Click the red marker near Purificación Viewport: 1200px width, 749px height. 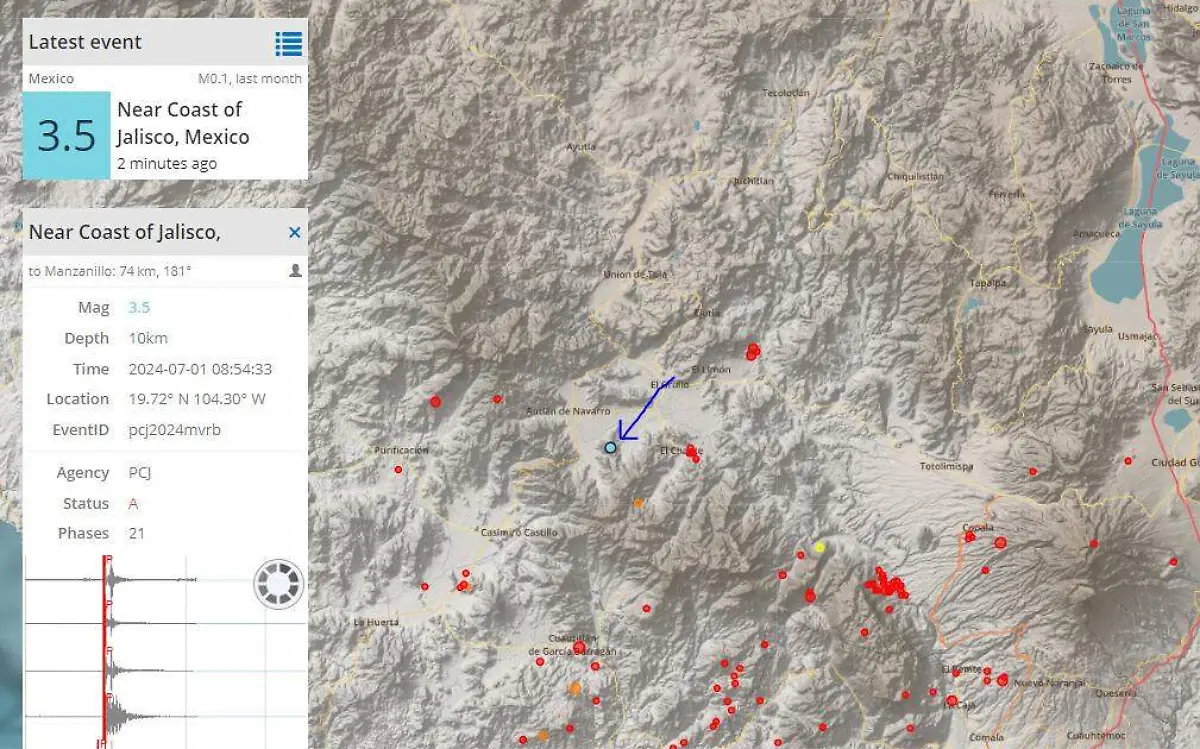tap(398, 469)
